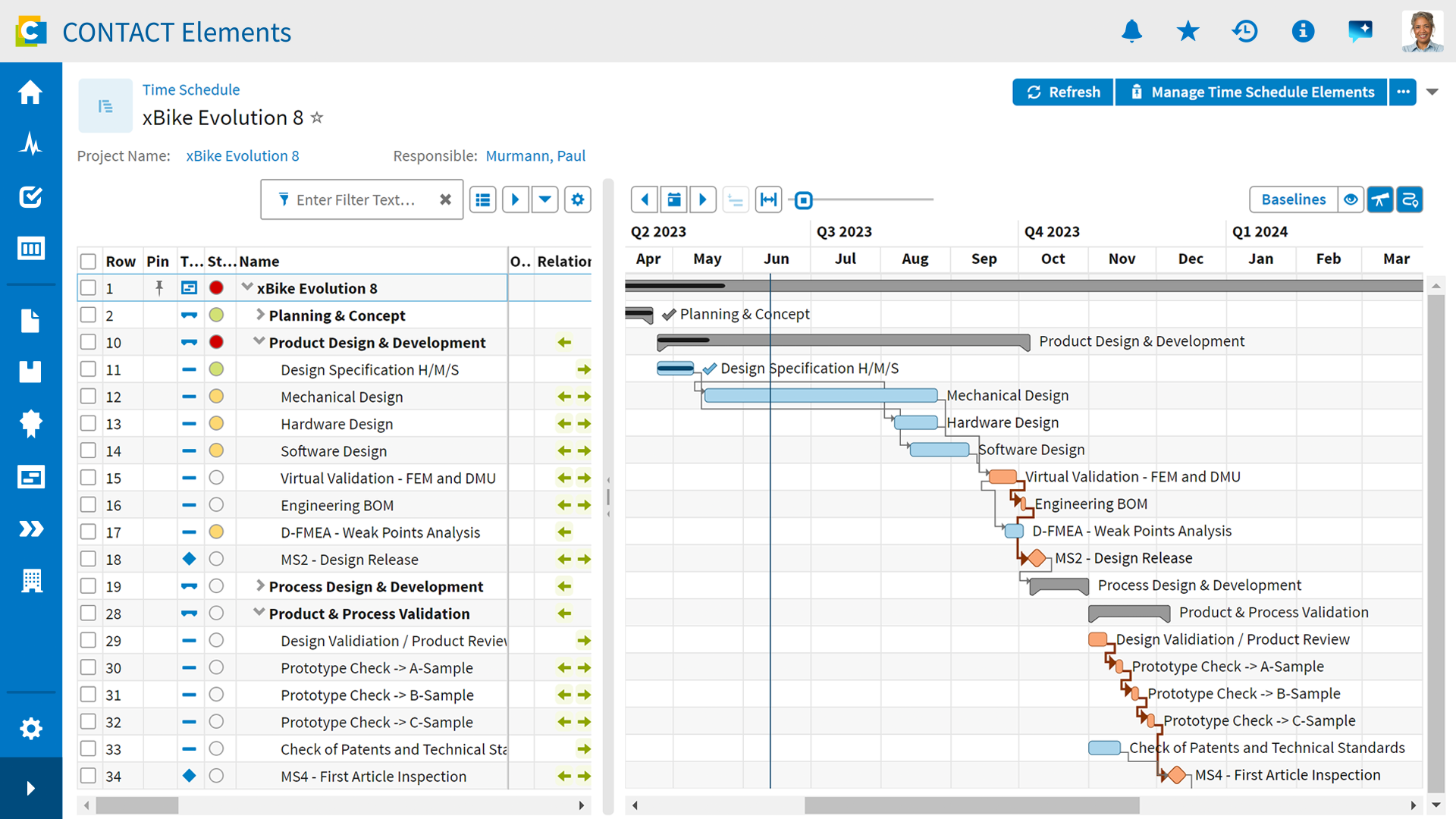
Task: Check row 30 Prototype Check A-Sample
Action: tap(88, 667)
